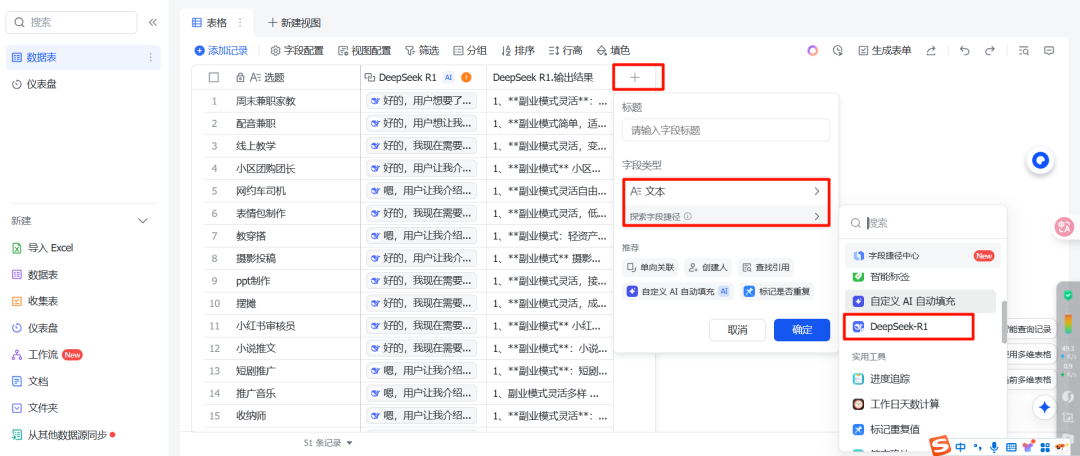This screenshot has height=456, width=1080.
Task: Click the sidebar search field
Action: (71, 22)
